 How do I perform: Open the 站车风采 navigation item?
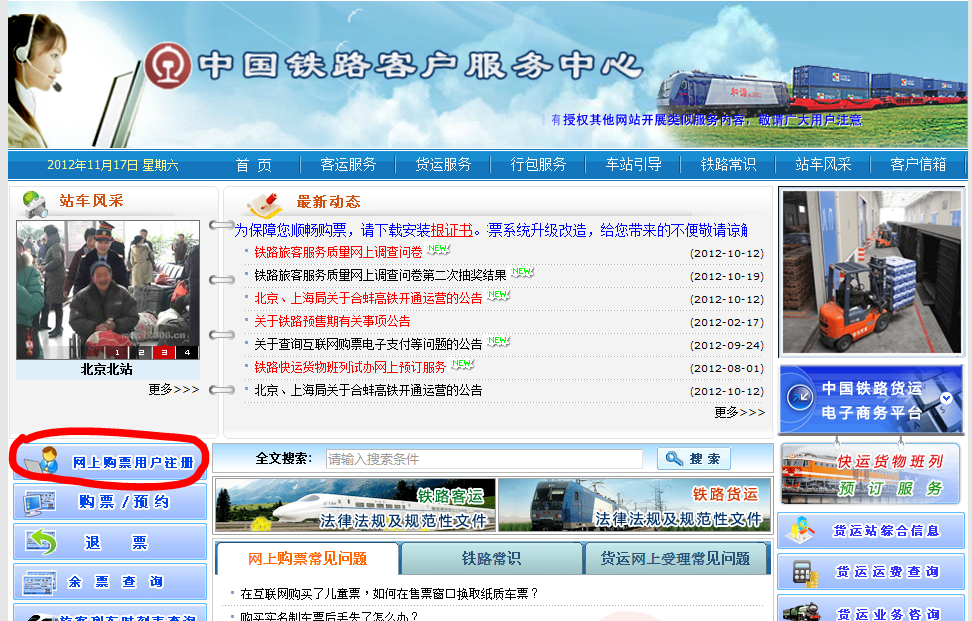pyautogui.click(x=823, y=164)
